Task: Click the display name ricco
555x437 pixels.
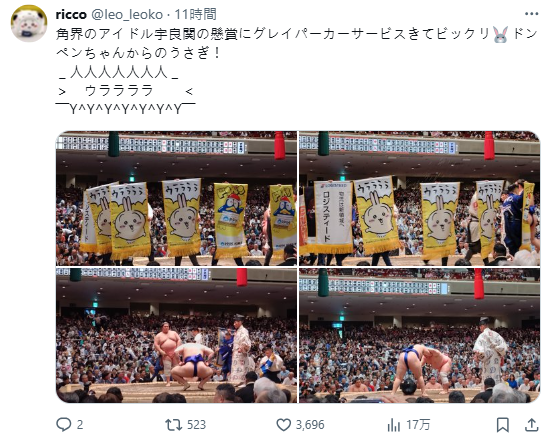Action: pyautogui.click(x=71, y=15)
